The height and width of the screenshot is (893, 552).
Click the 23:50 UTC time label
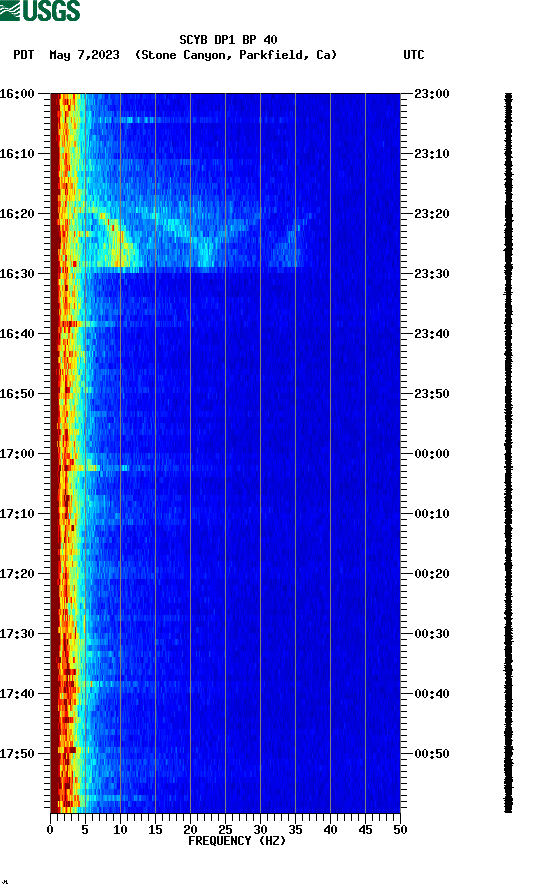(432, 394)
